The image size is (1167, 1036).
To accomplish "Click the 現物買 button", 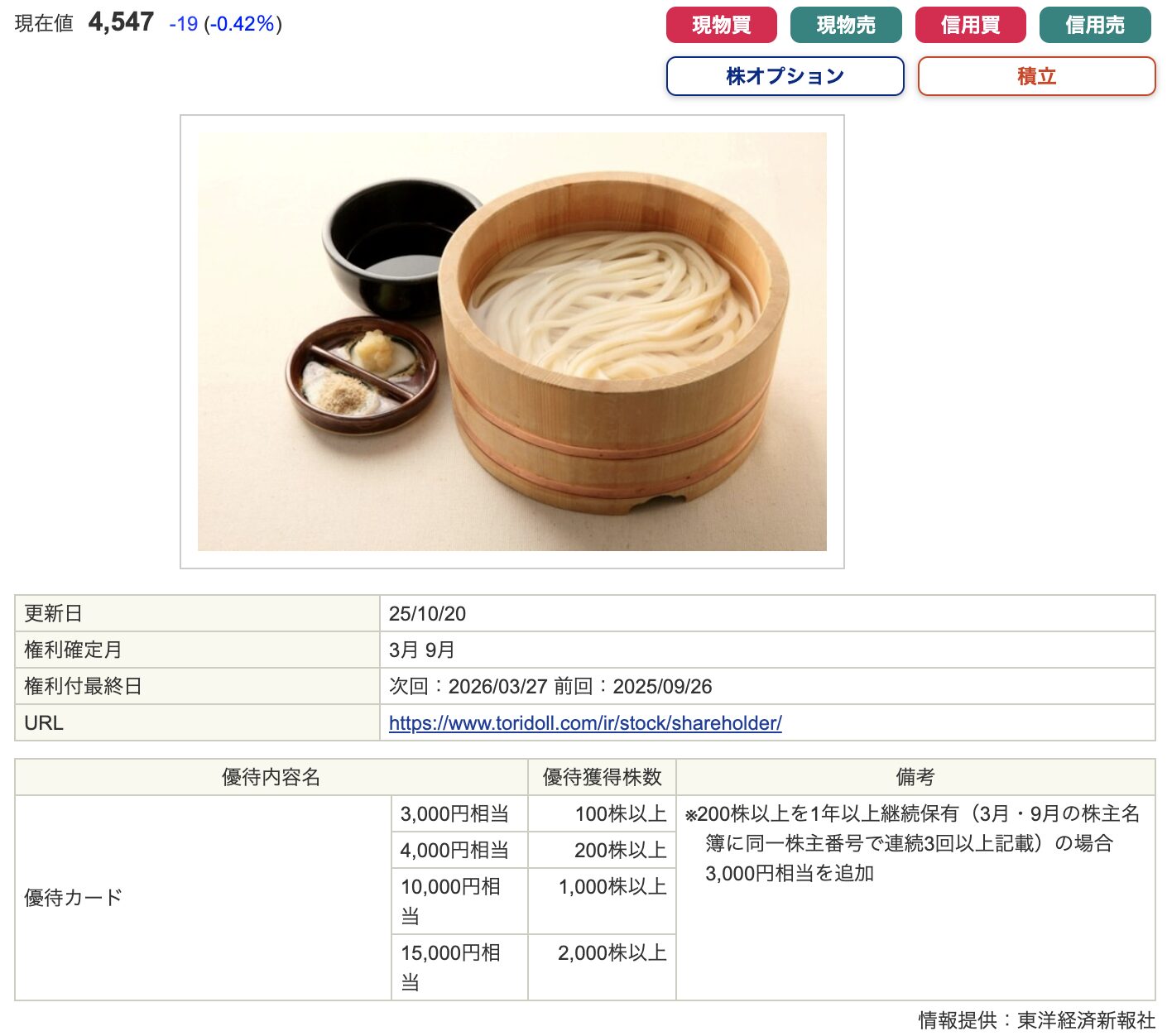I will coord(721,25).
